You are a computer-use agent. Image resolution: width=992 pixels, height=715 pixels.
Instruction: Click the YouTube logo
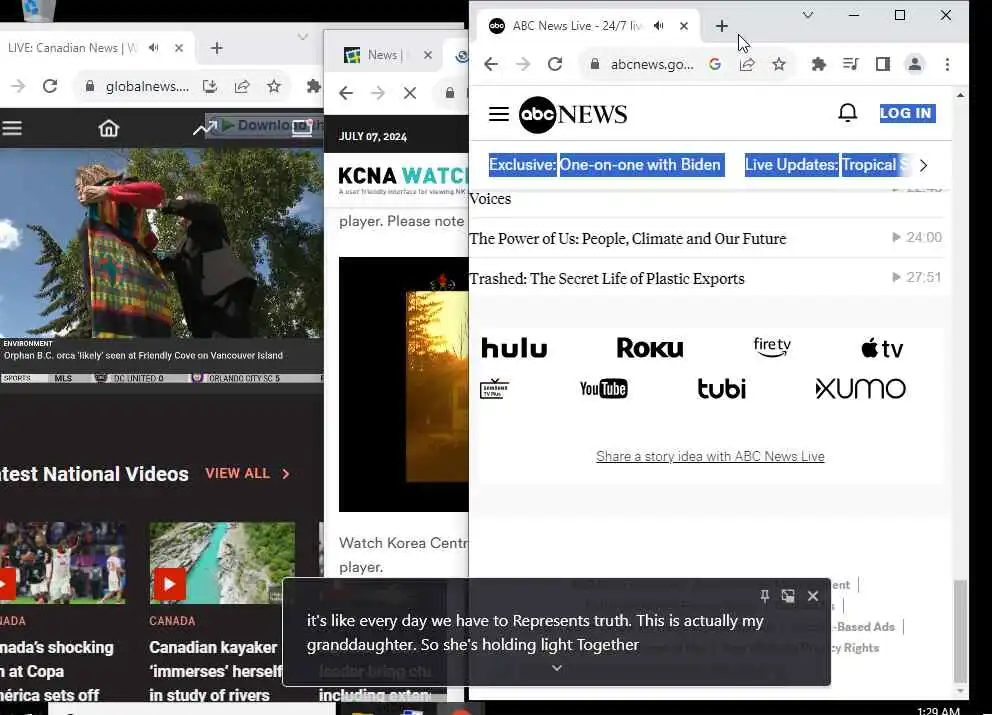604,389
